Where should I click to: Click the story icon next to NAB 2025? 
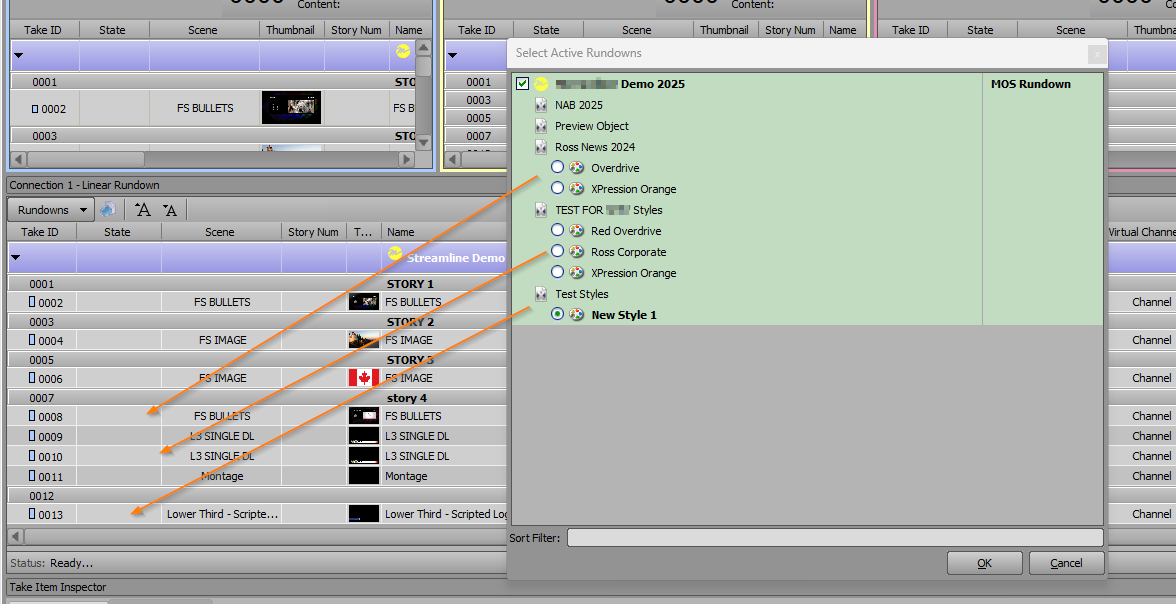click(541, 105)
